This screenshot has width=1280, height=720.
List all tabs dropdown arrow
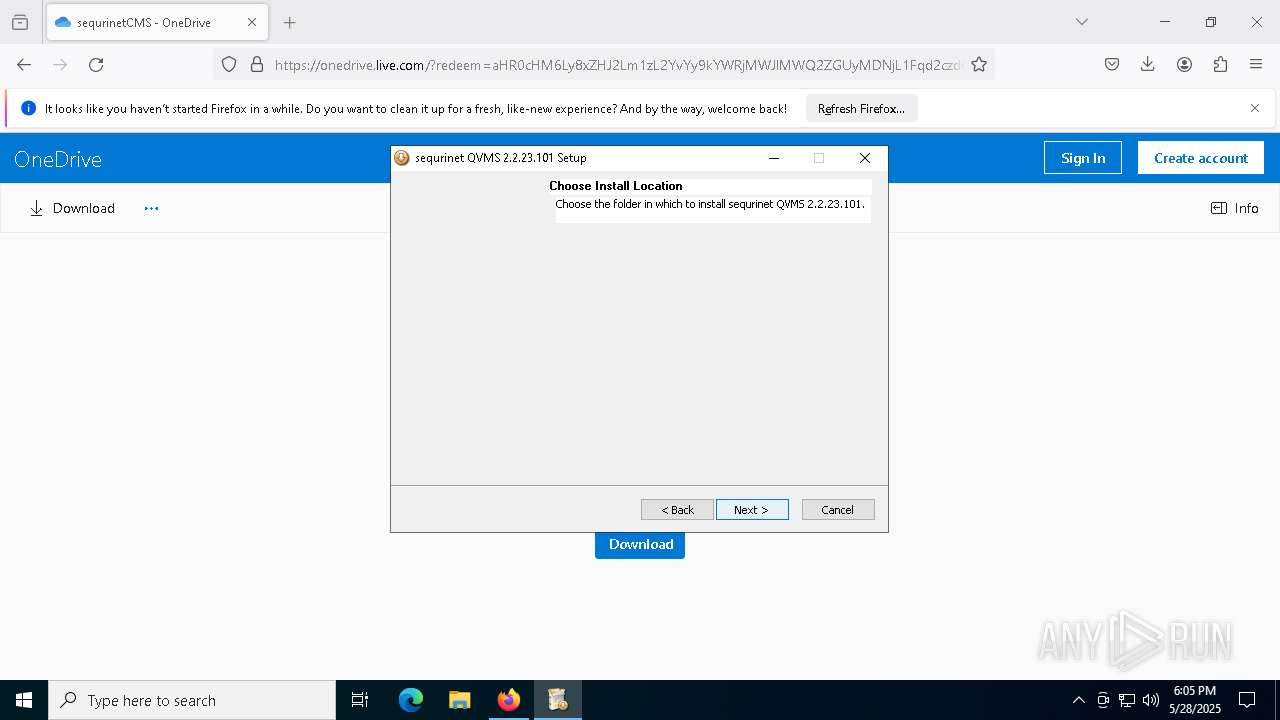(1082, 22)
